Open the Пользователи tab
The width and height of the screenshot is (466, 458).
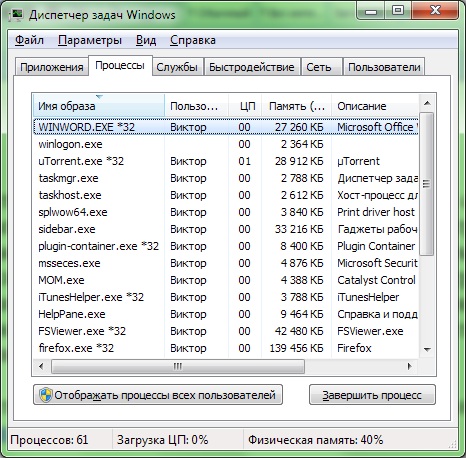384,67
